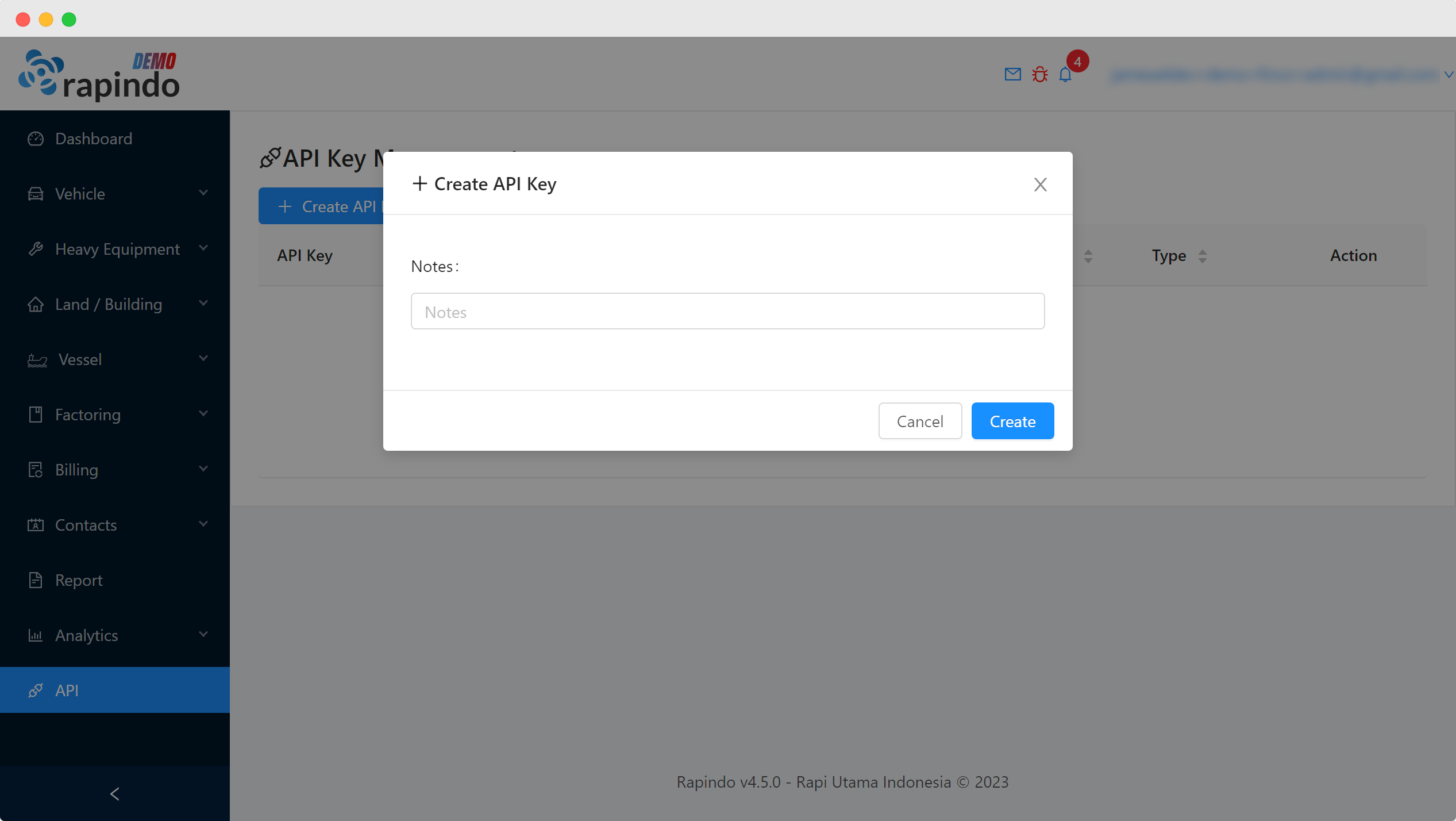The height and width of the screenshot is (821, 1456).
Task: Sort the Type column
Action: (x=1204, y=256)
